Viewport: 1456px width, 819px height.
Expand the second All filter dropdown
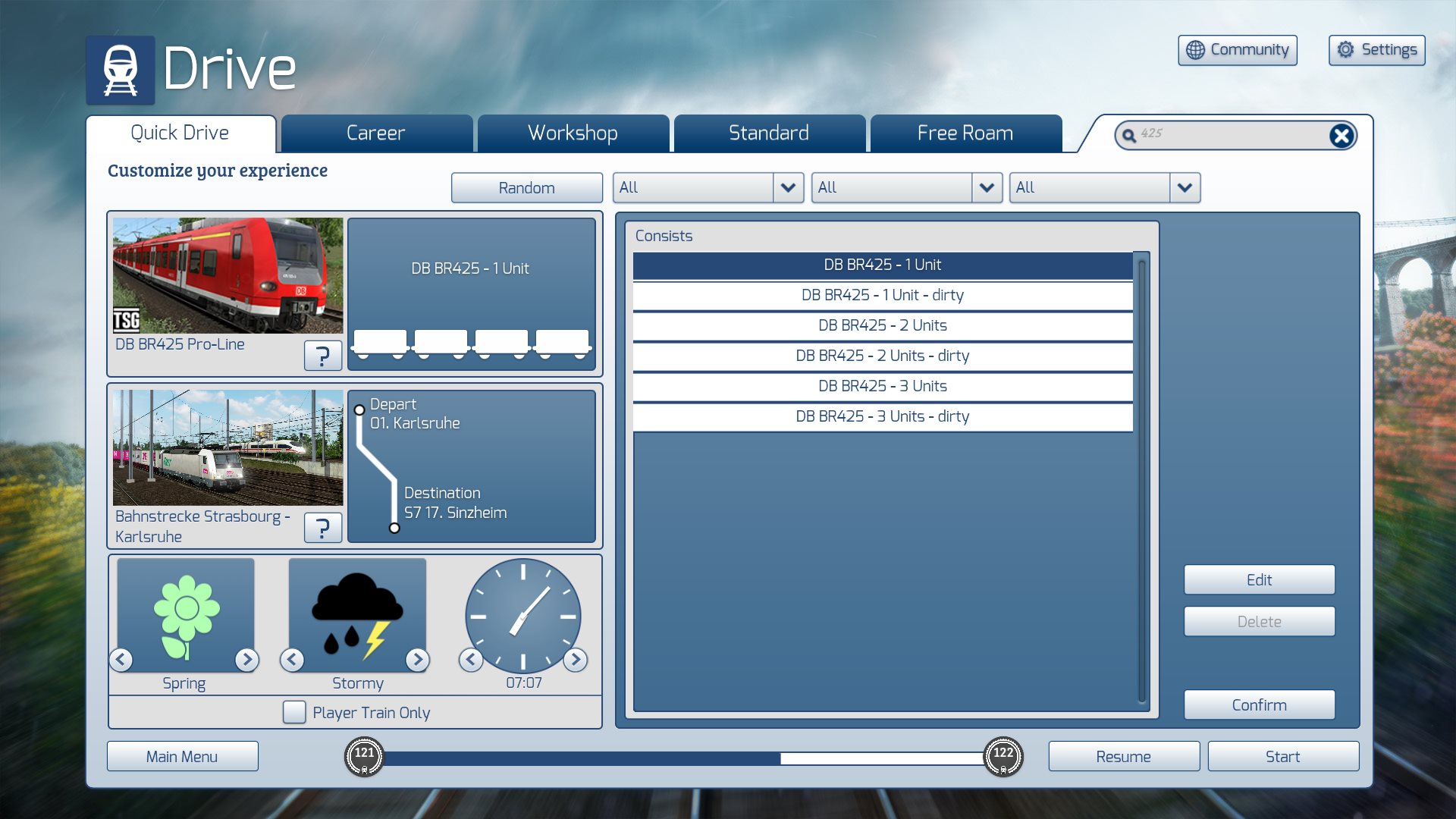click(x=986, y=187)
